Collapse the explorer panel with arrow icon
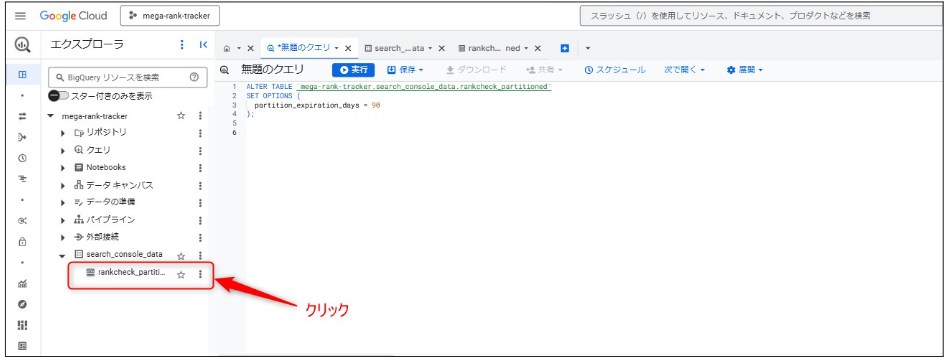Image resolution: width=950 pixels, height=364 pixels. pos(203,45)
